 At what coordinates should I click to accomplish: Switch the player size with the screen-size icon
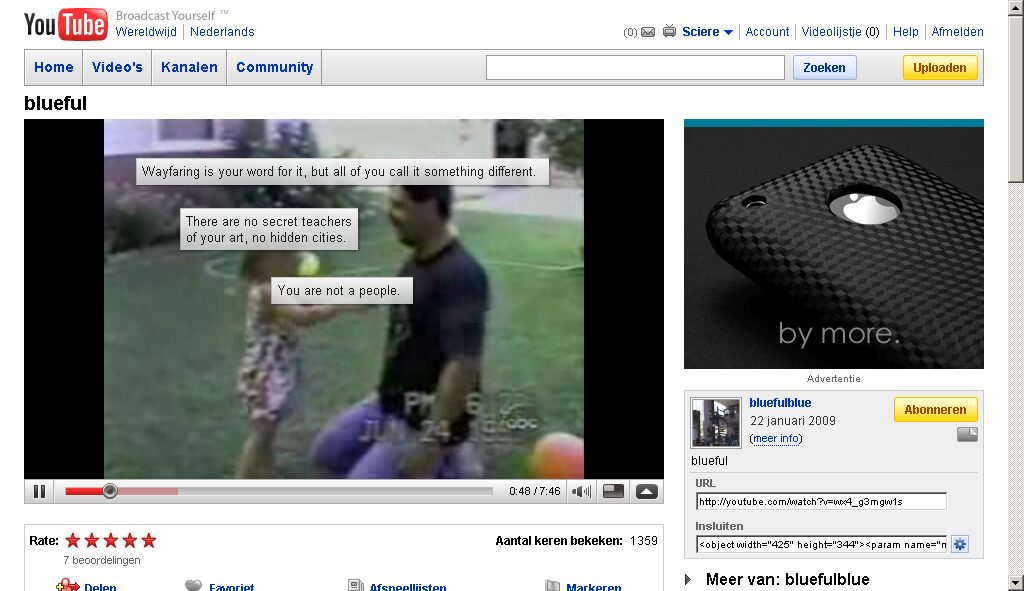click(x=614, y=491)
